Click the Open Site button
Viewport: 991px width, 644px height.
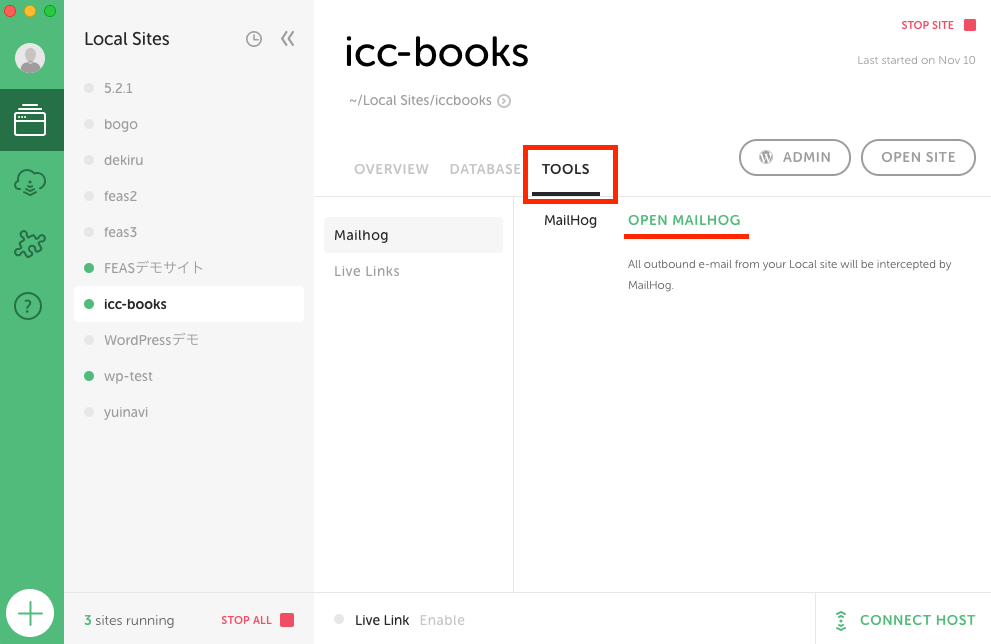(x=918, y=157)
